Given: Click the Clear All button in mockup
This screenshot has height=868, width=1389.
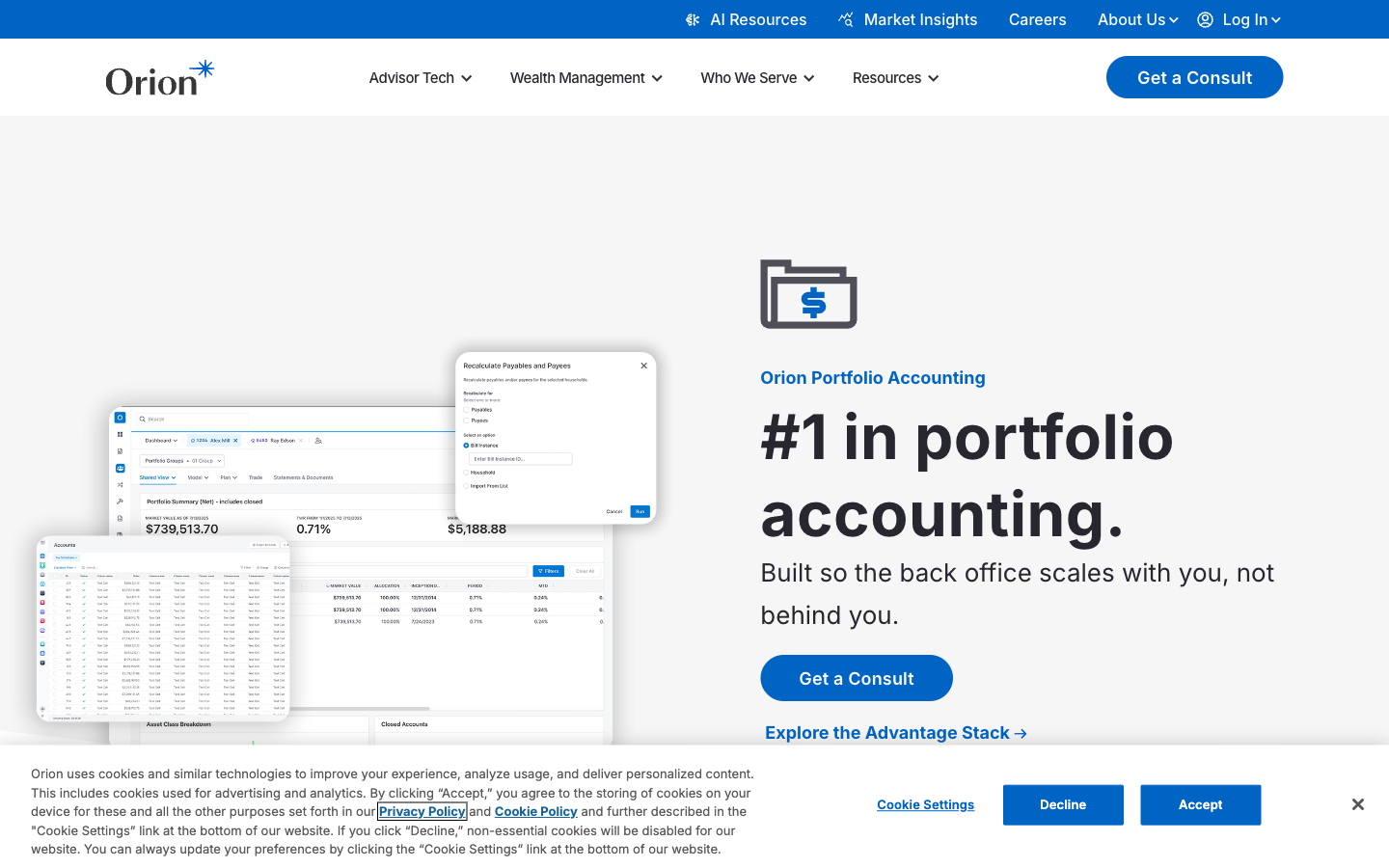Looking at the screenshot, I should pos(585,571).
